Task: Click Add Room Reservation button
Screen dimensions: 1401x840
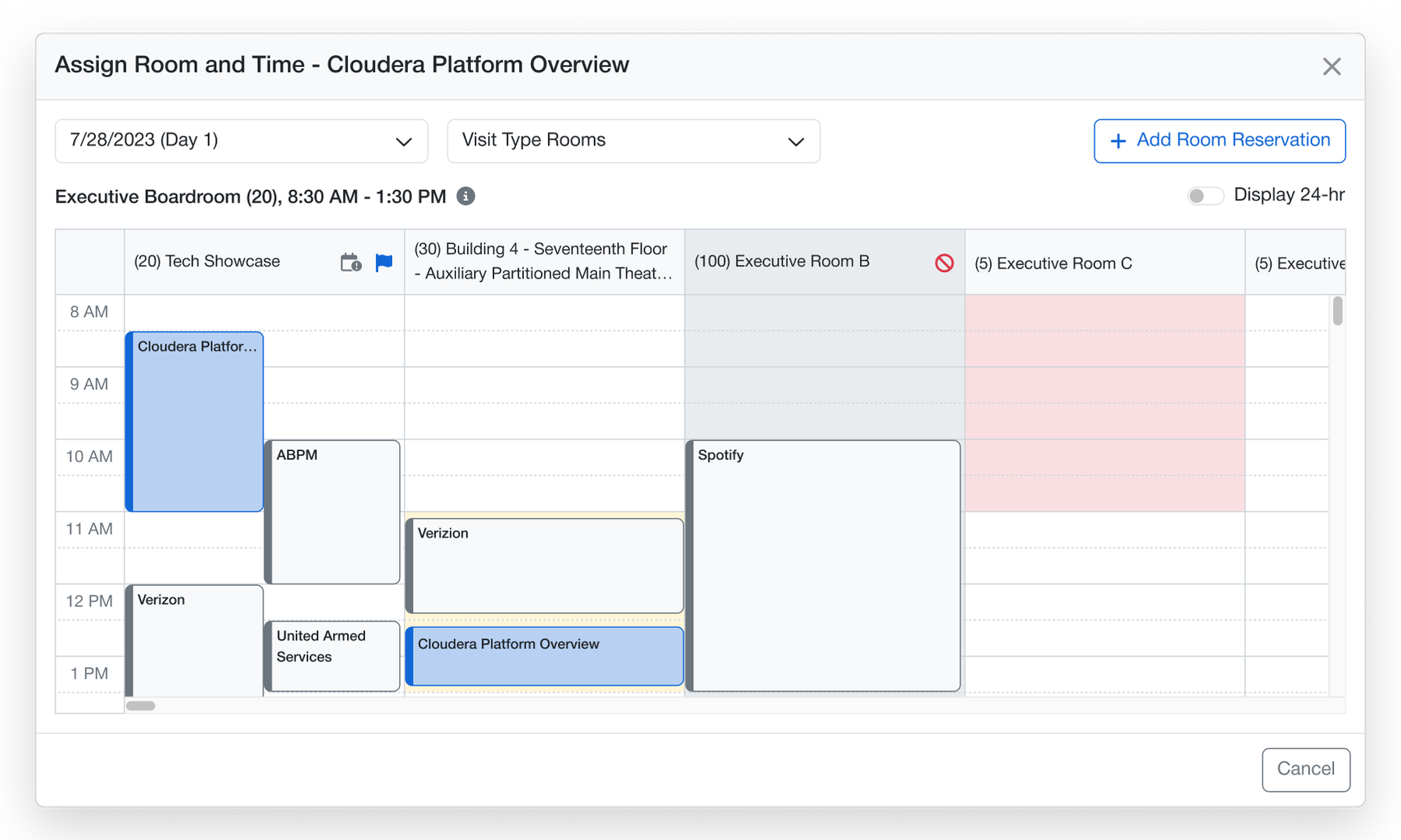Action: click(1219, 141)
